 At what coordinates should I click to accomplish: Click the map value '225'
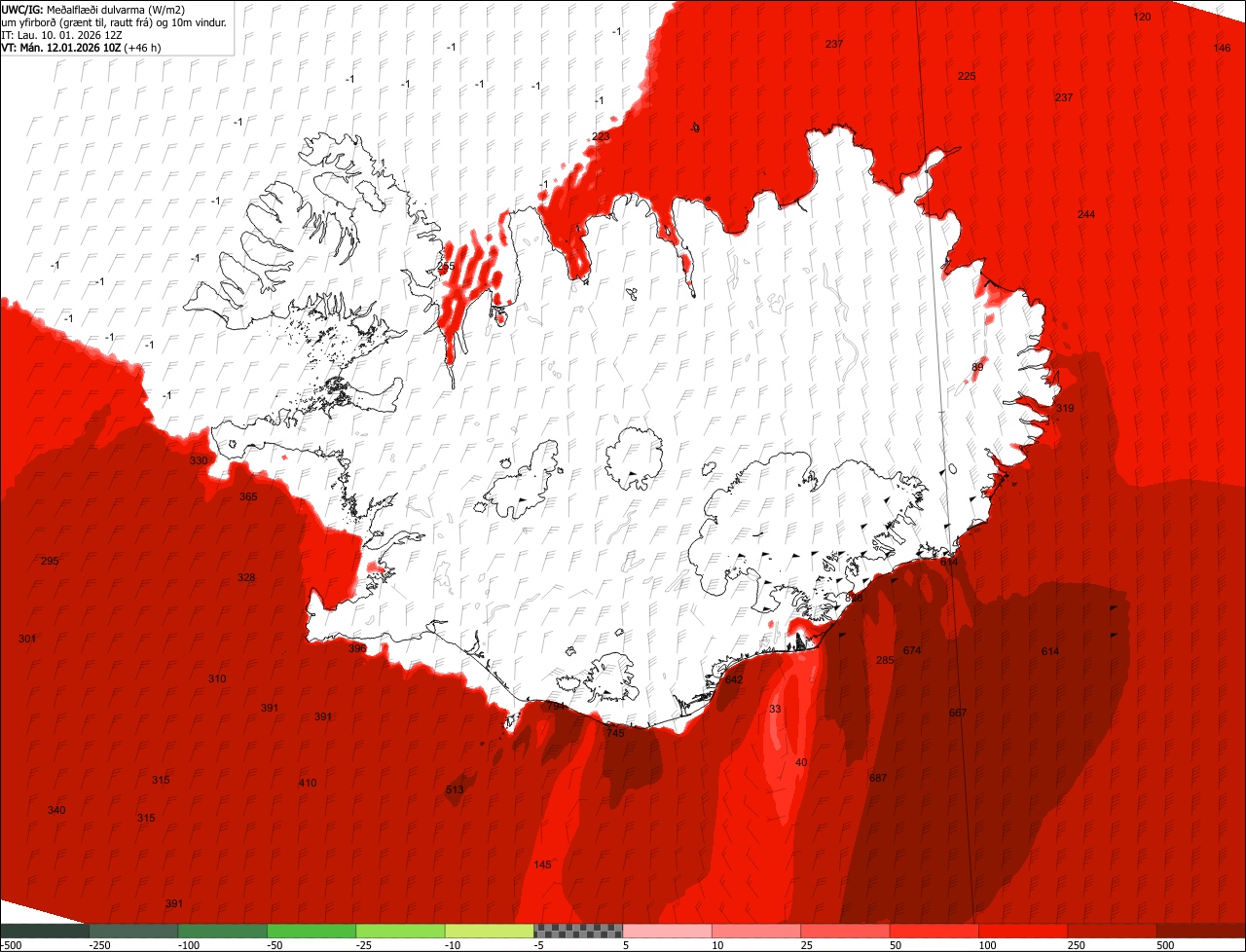967,76
